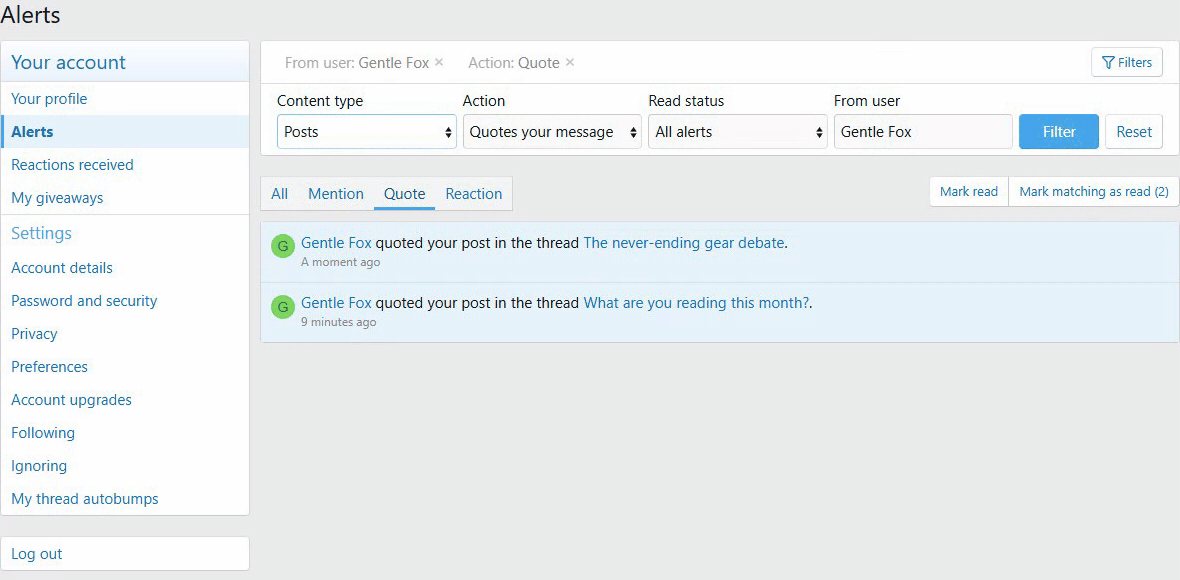This screenshot has height=580, width=1180.
Task: Click the blue Filter button
Action: [1059, 132]
